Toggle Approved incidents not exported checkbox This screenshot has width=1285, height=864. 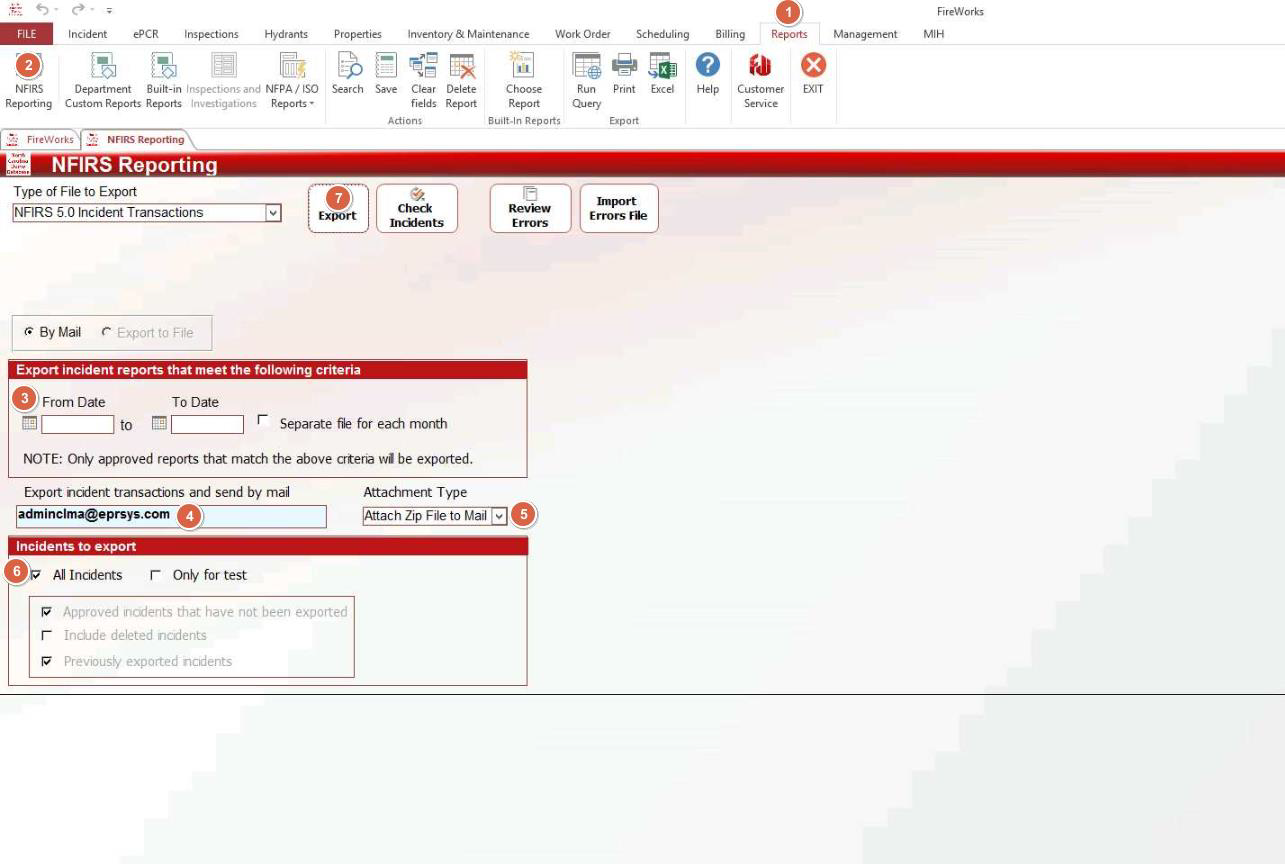(x=47, y=612)
